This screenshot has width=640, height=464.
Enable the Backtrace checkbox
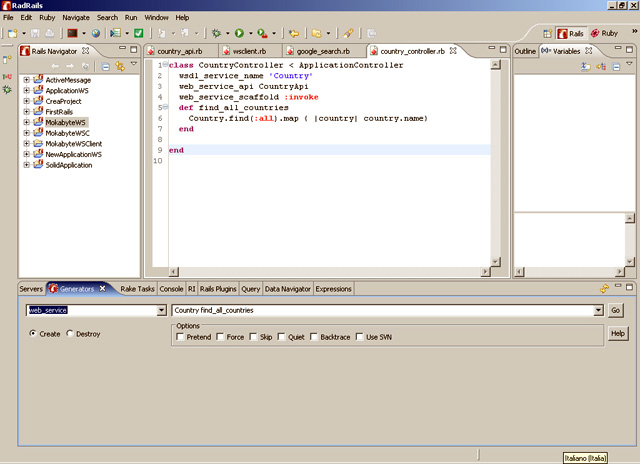313,337
